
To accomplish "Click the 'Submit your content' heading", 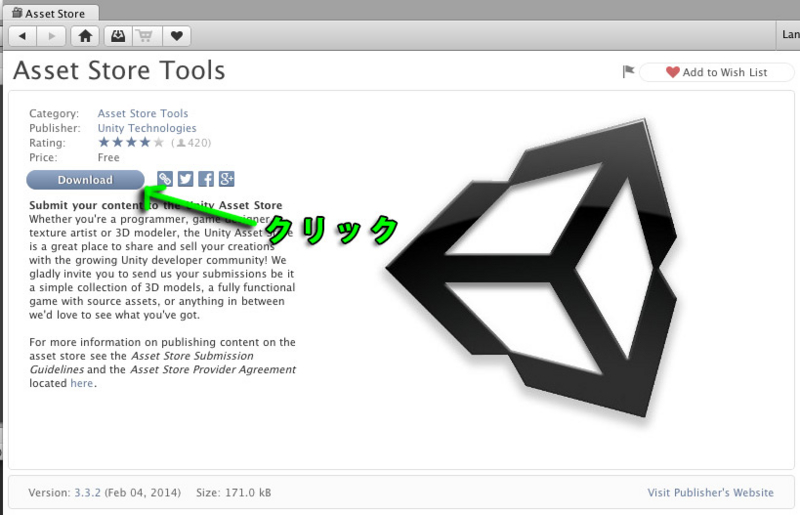I will pos(156,205).
